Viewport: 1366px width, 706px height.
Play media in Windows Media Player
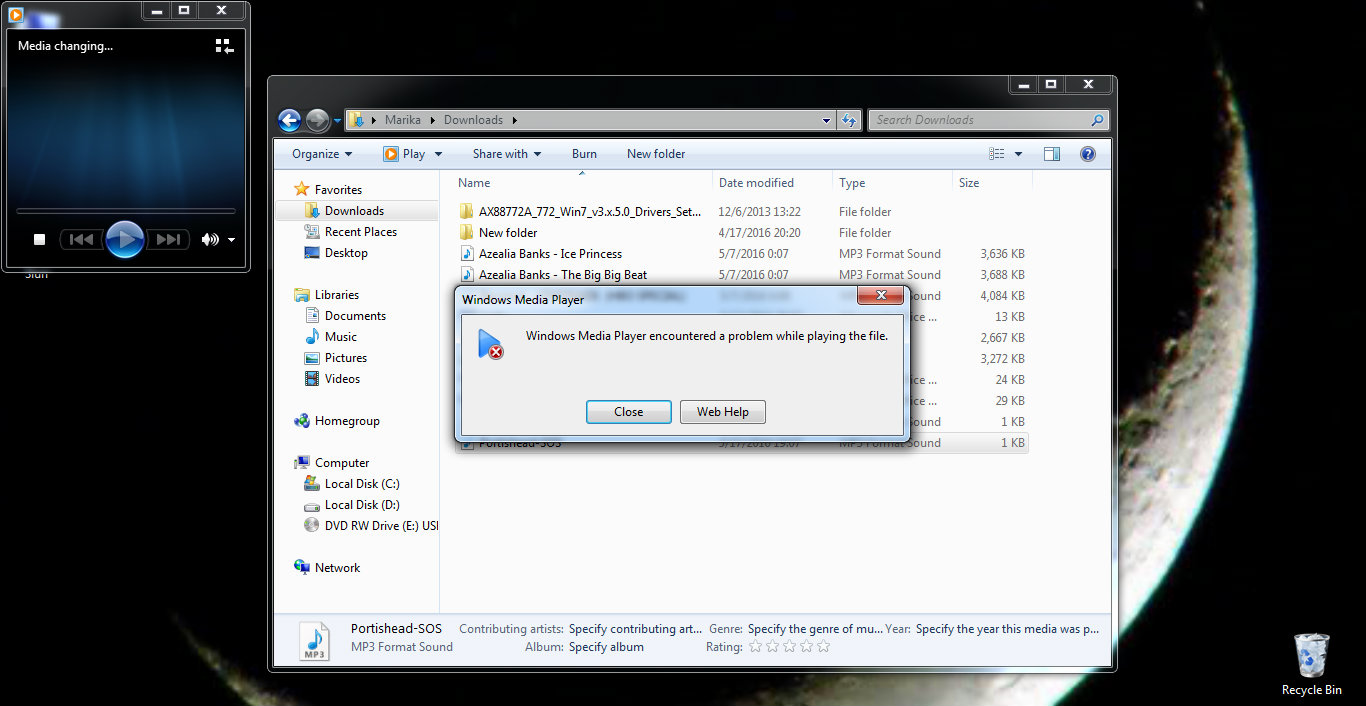(124, 239)
